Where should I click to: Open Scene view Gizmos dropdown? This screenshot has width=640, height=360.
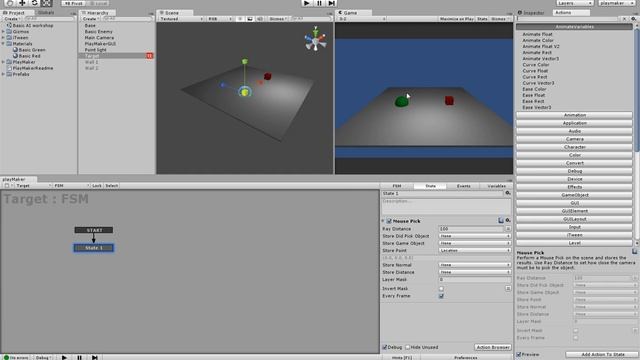click(x=278, y=19)
